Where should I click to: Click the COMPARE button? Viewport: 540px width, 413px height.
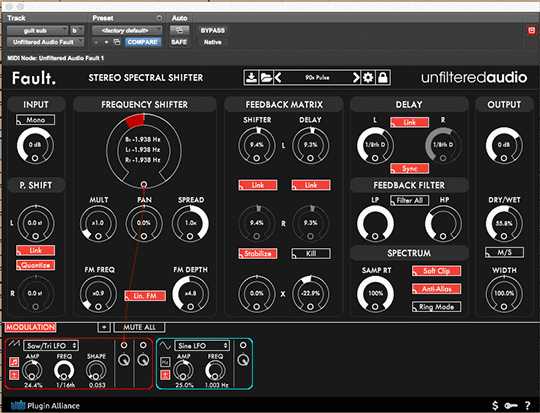[x=143, y=42]
